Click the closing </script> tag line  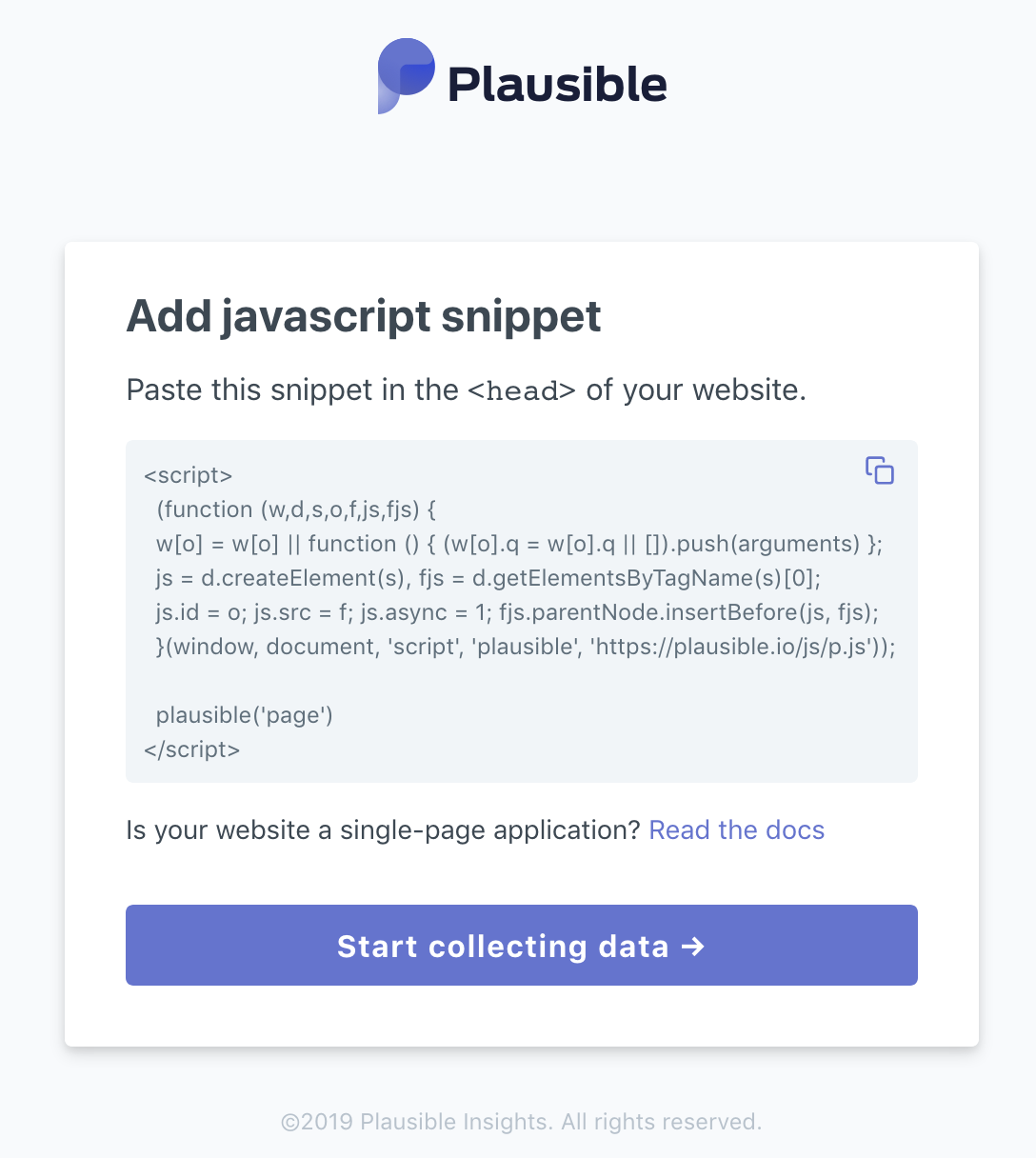pos(192,749)
